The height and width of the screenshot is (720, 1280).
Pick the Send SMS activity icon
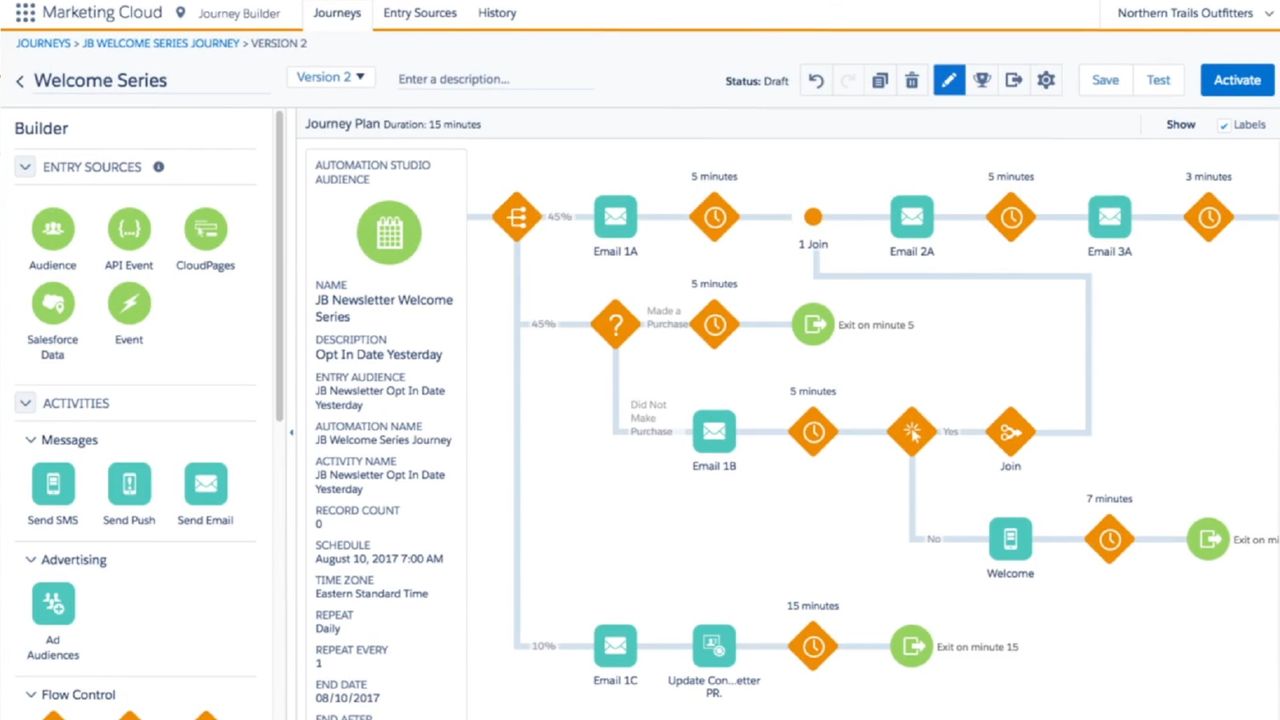[x=53, y=484]
